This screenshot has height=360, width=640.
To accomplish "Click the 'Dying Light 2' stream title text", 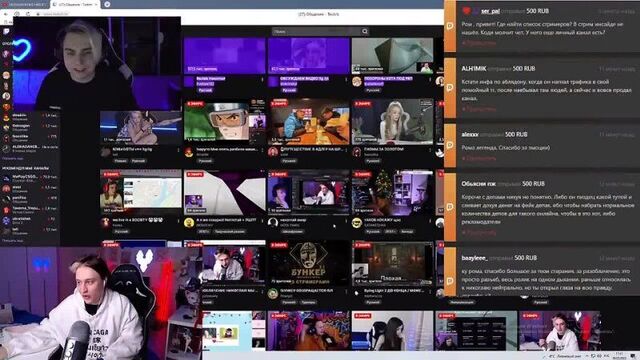I will 393,291.
